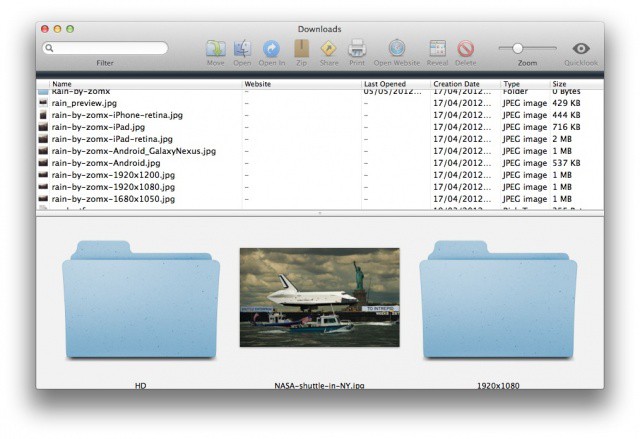640x439 pixels.
Task: Sort the list by Size column
Action: 575,84
